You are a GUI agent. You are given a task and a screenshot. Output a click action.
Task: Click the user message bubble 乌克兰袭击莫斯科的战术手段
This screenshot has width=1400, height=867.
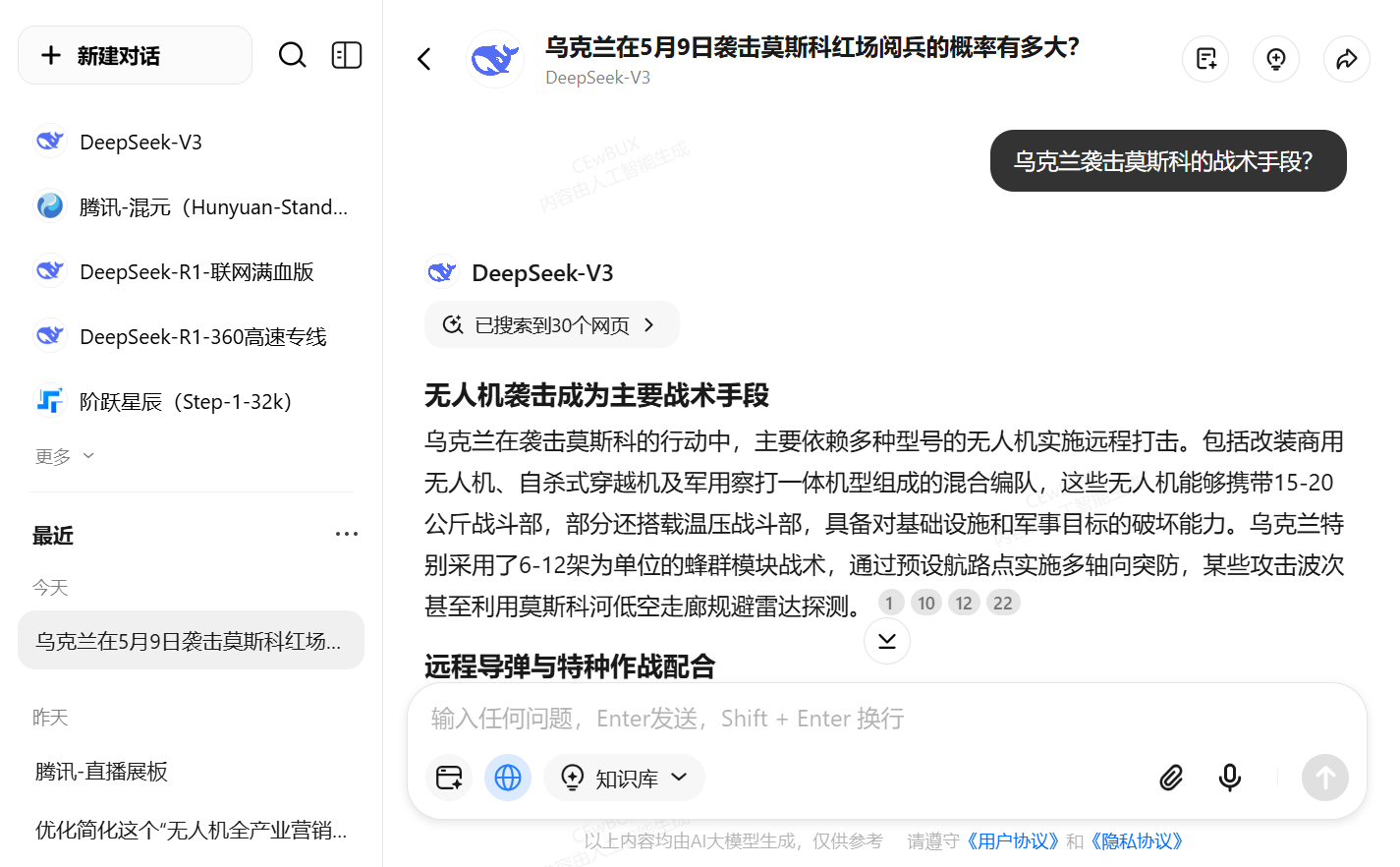1168,161
